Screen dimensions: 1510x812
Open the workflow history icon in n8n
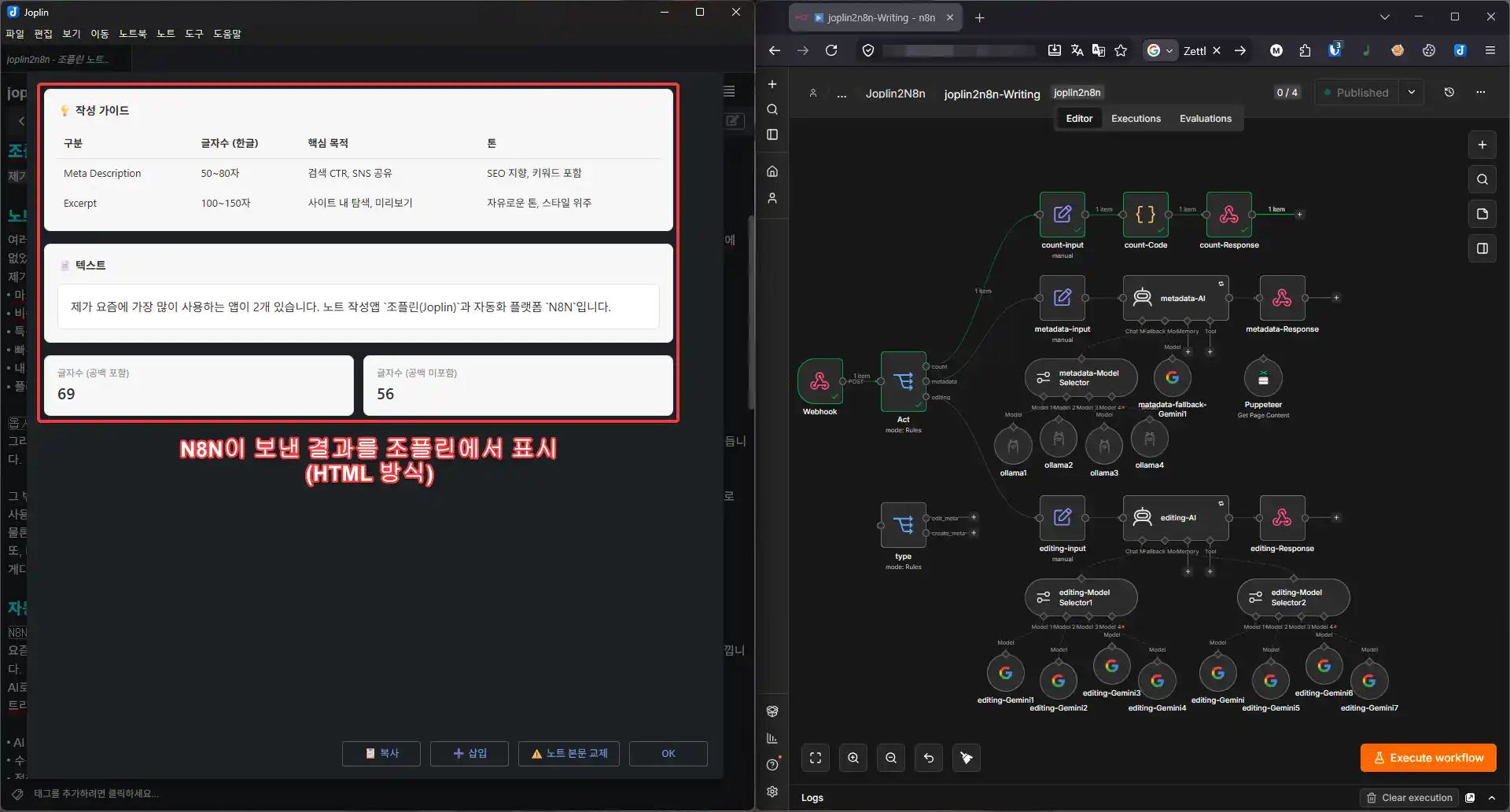coord(1449,93)
